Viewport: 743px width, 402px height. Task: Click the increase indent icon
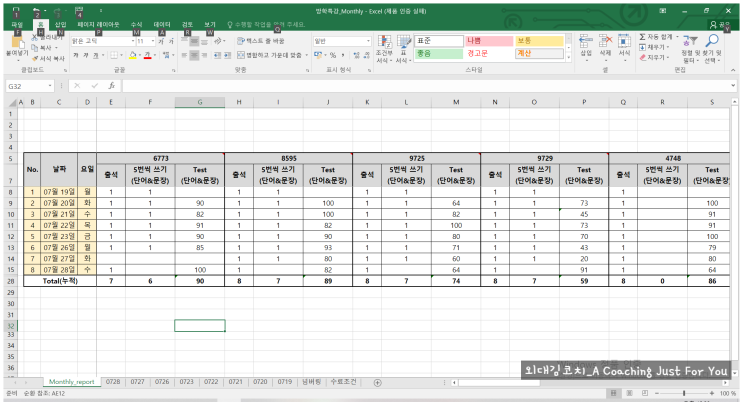[227, 55]
